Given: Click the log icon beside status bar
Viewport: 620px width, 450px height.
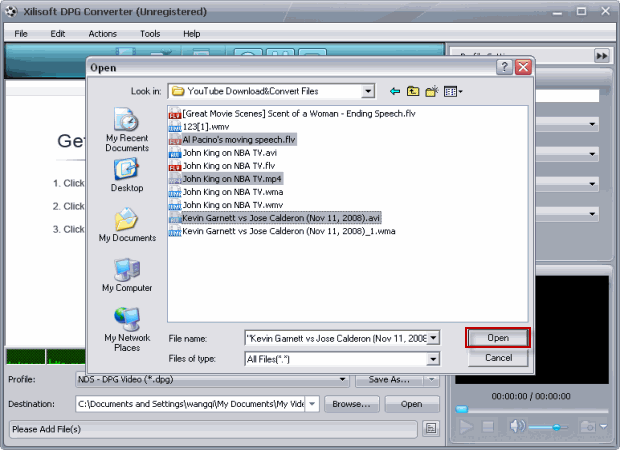Looking at the screenshot, I should click(431, 429).
